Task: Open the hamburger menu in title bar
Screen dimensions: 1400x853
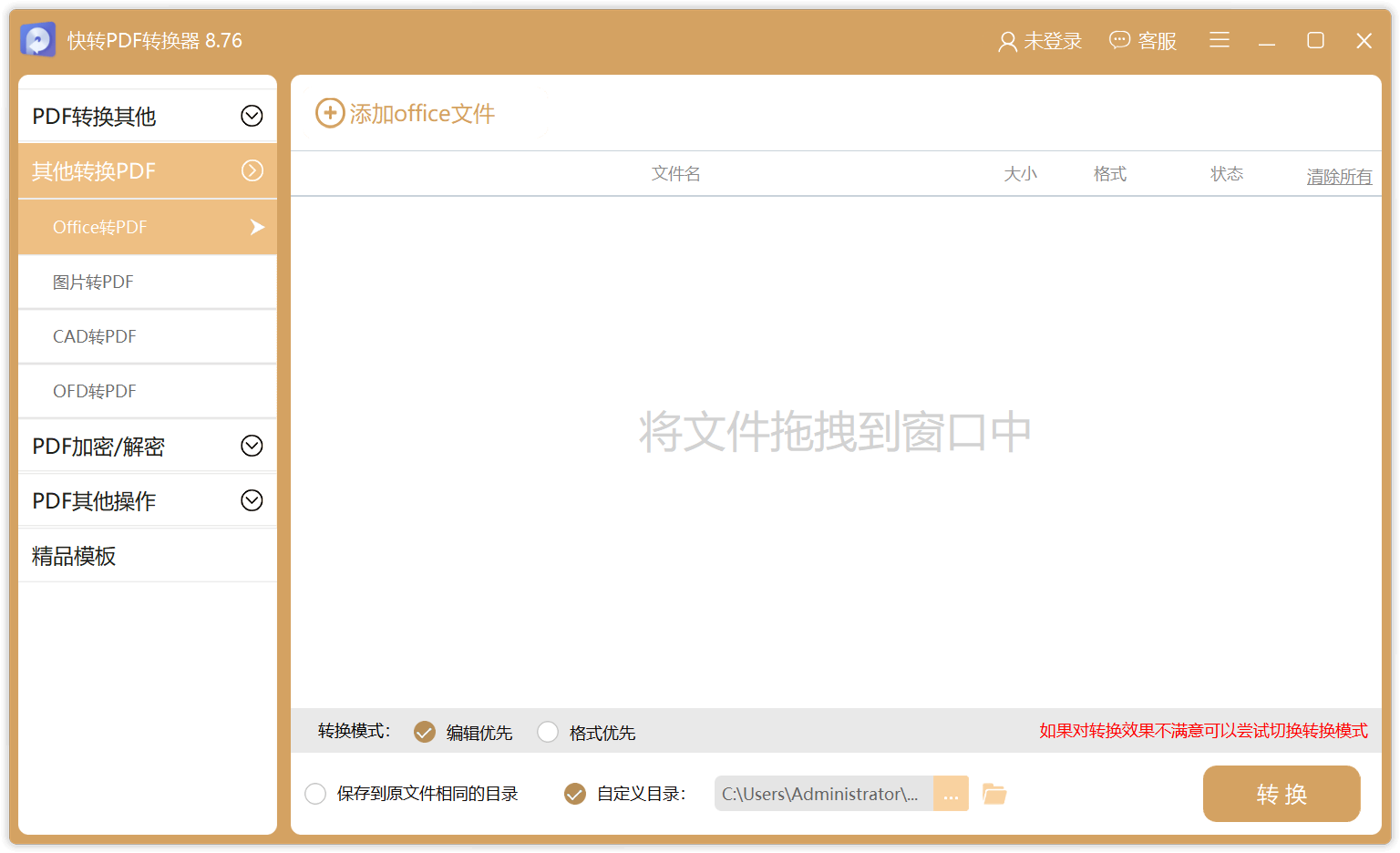Action: tap(1220, 40)
